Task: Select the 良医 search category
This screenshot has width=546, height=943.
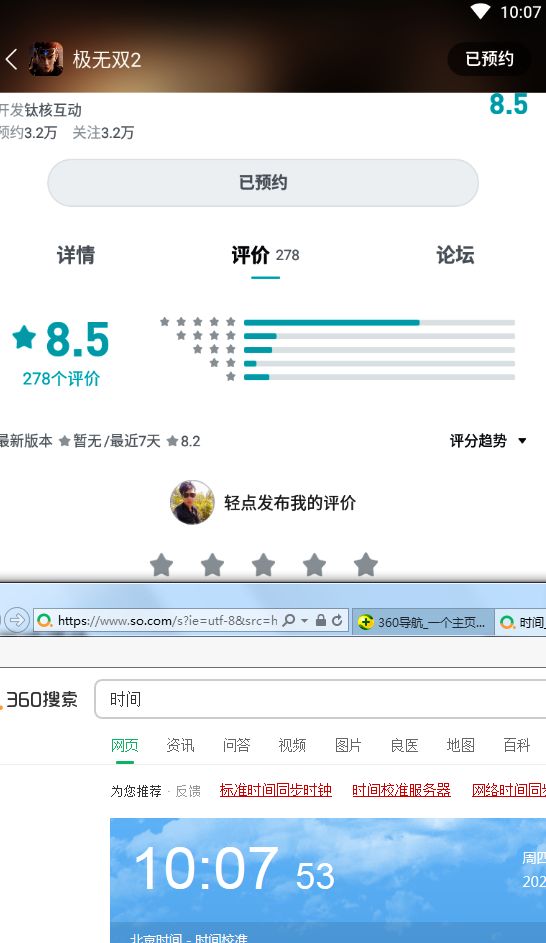Action: tap(404, 746)
